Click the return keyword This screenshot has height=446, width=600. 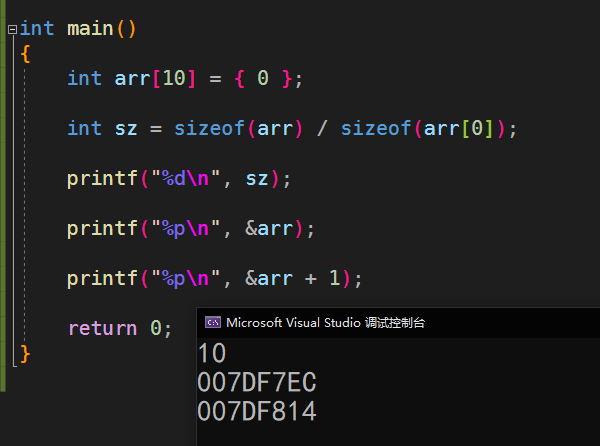103,328
